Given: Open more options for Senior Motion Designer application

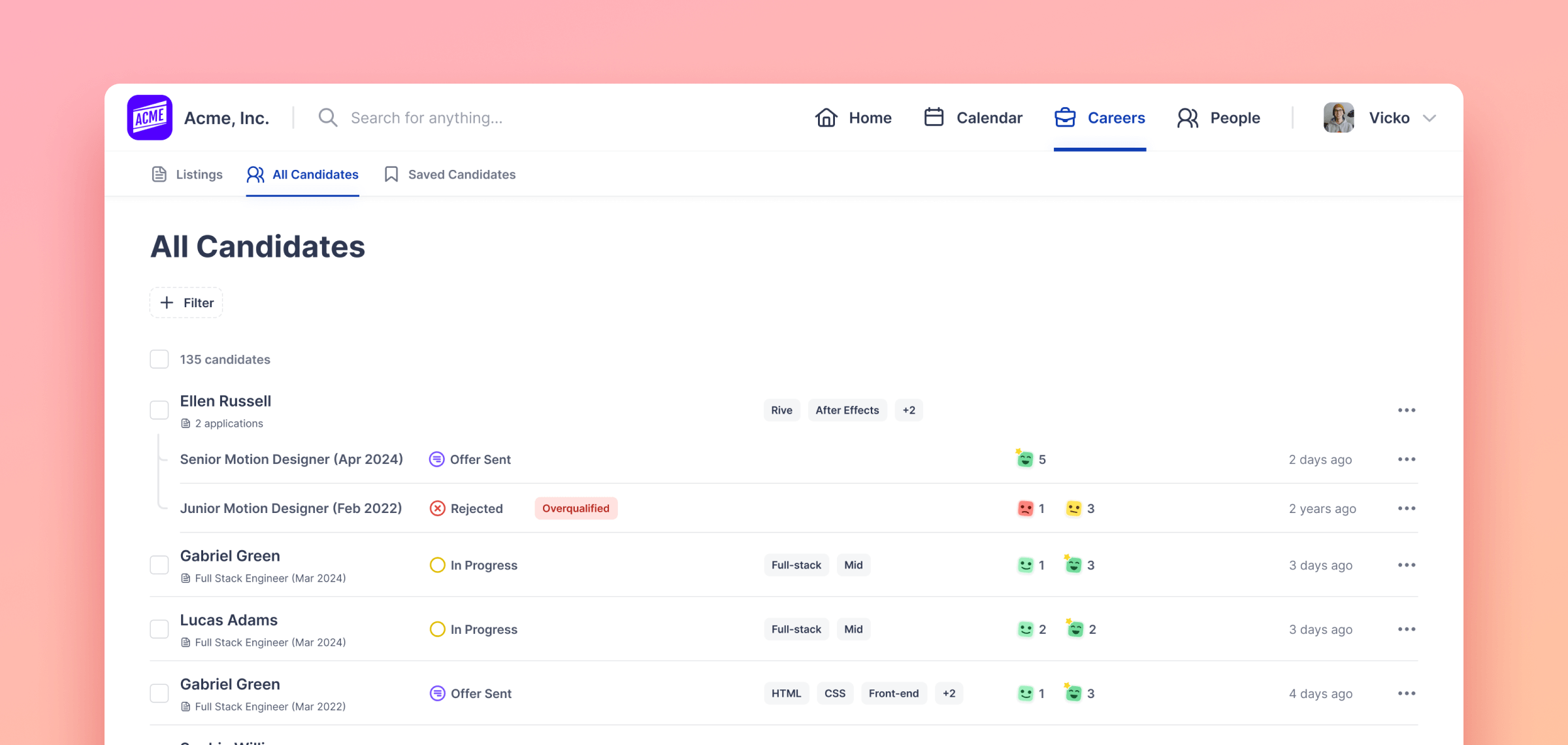Looking at the screenshot, I should [1407, 459].
